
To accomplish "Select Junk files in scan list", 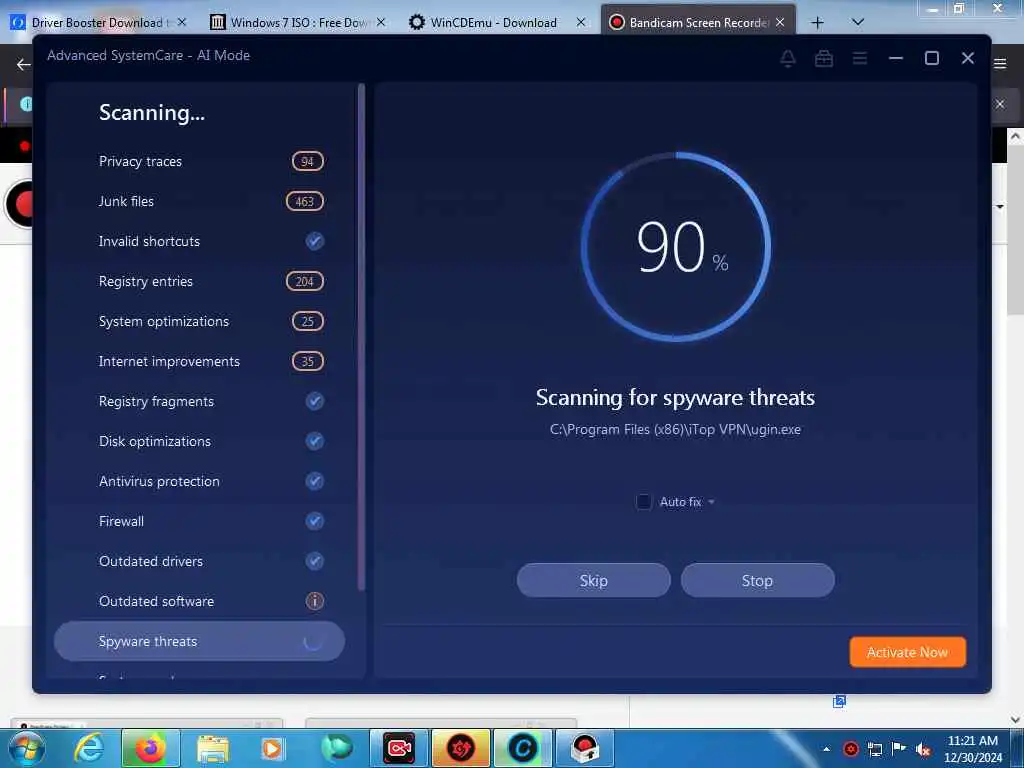I will point(199,201).
